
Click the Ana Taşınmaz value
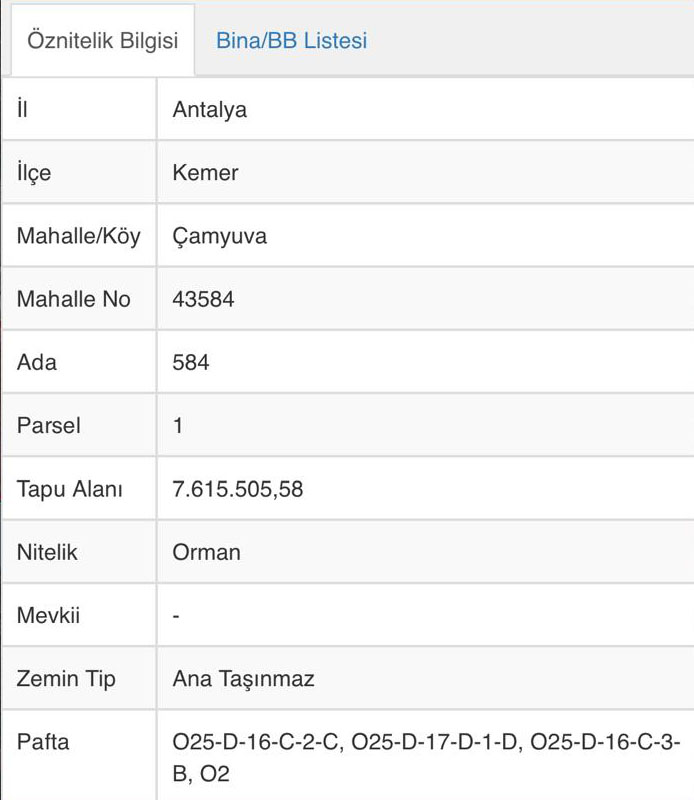[x=244, y=679]
